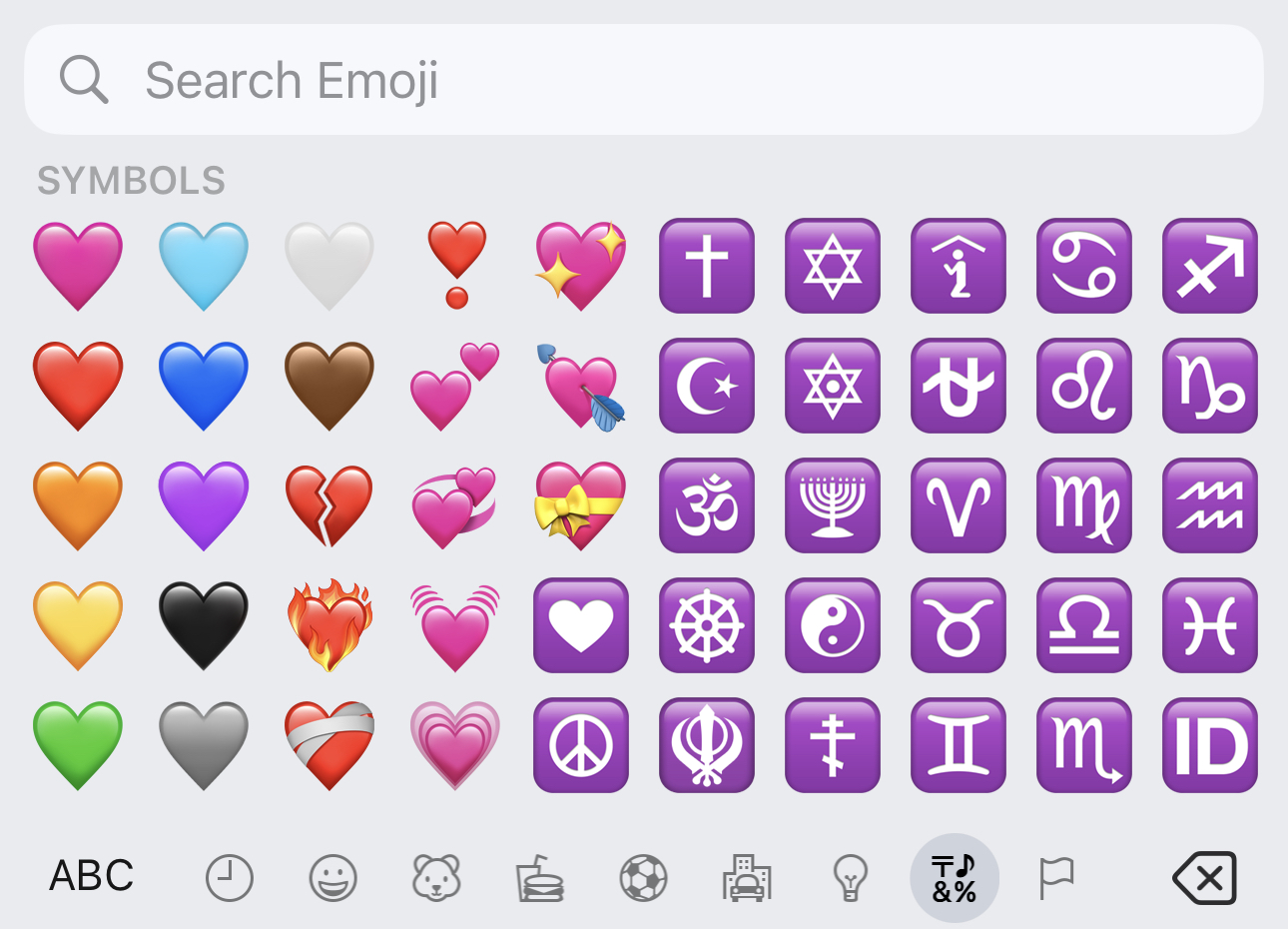
Task: Insert the mending bandaged heart emoji
Action: [329, 745]
